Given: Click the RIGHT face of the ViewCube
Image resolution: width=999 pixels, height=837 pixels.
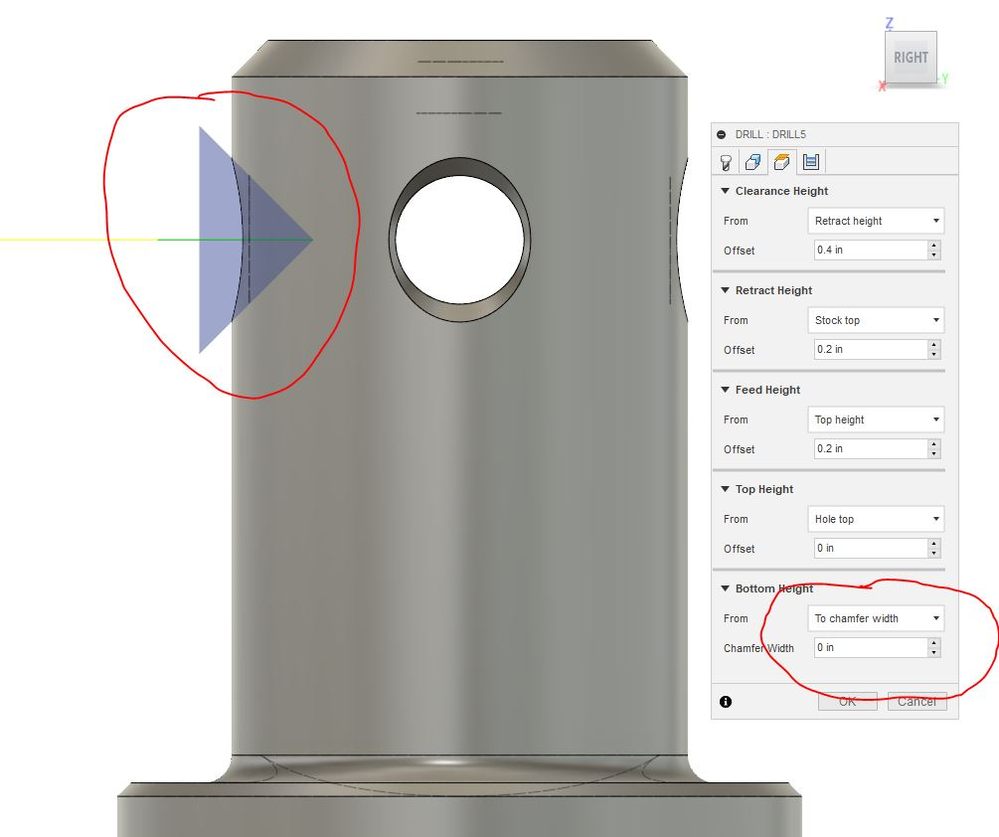Looking at the screenshot, I should 911,57.
